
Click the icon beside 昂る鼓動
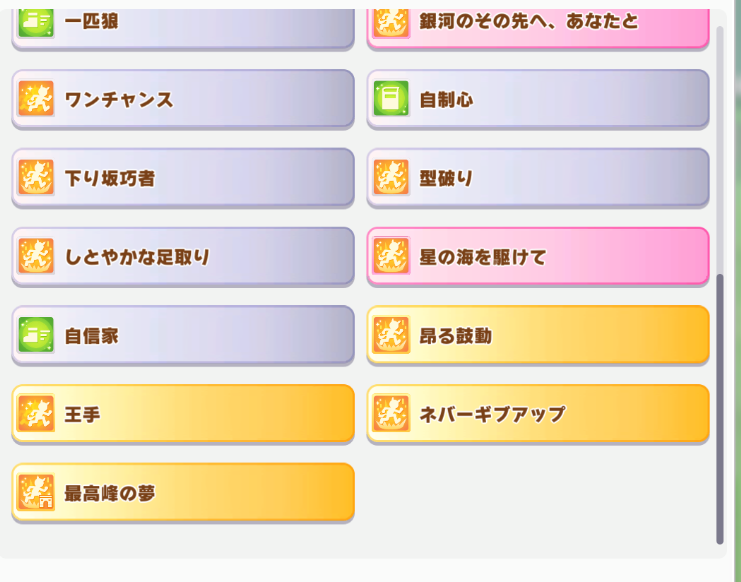click(x=391, y=335)
